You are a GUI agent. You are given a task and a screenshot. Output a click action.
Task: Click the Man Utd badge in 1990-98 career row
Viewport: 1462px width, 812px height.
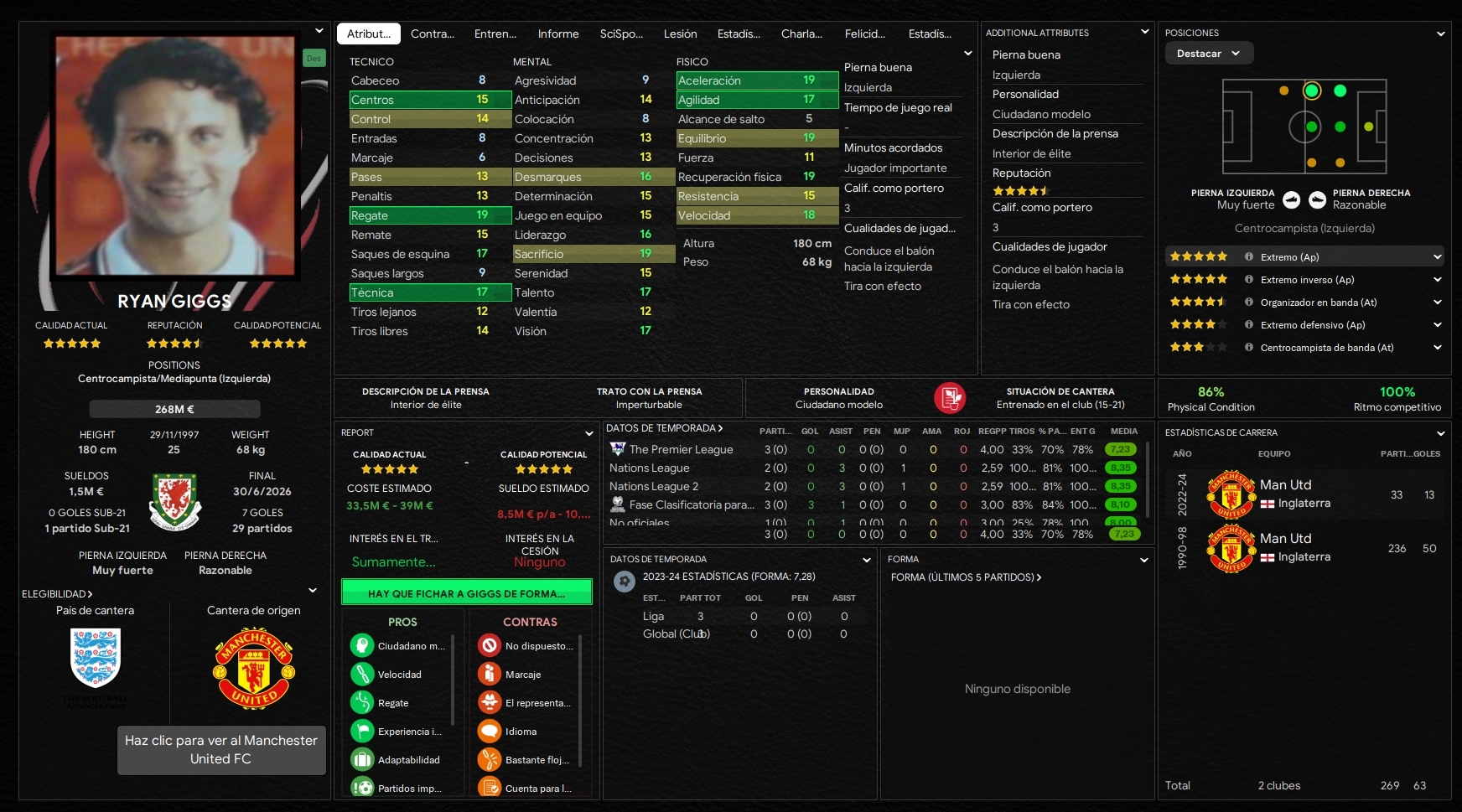tap(1231, 548)
